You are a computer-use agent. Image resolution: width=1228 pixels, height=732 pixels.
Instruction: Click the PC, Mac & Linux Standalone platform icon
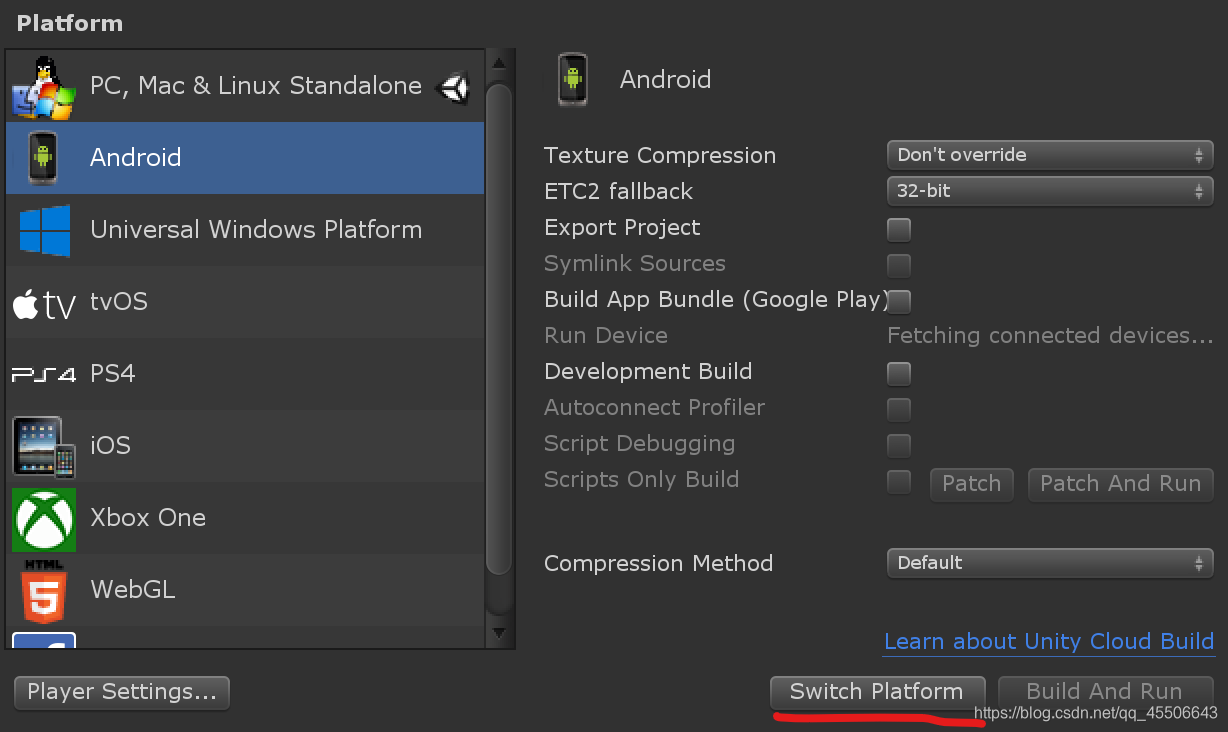(x=44, y=86)
